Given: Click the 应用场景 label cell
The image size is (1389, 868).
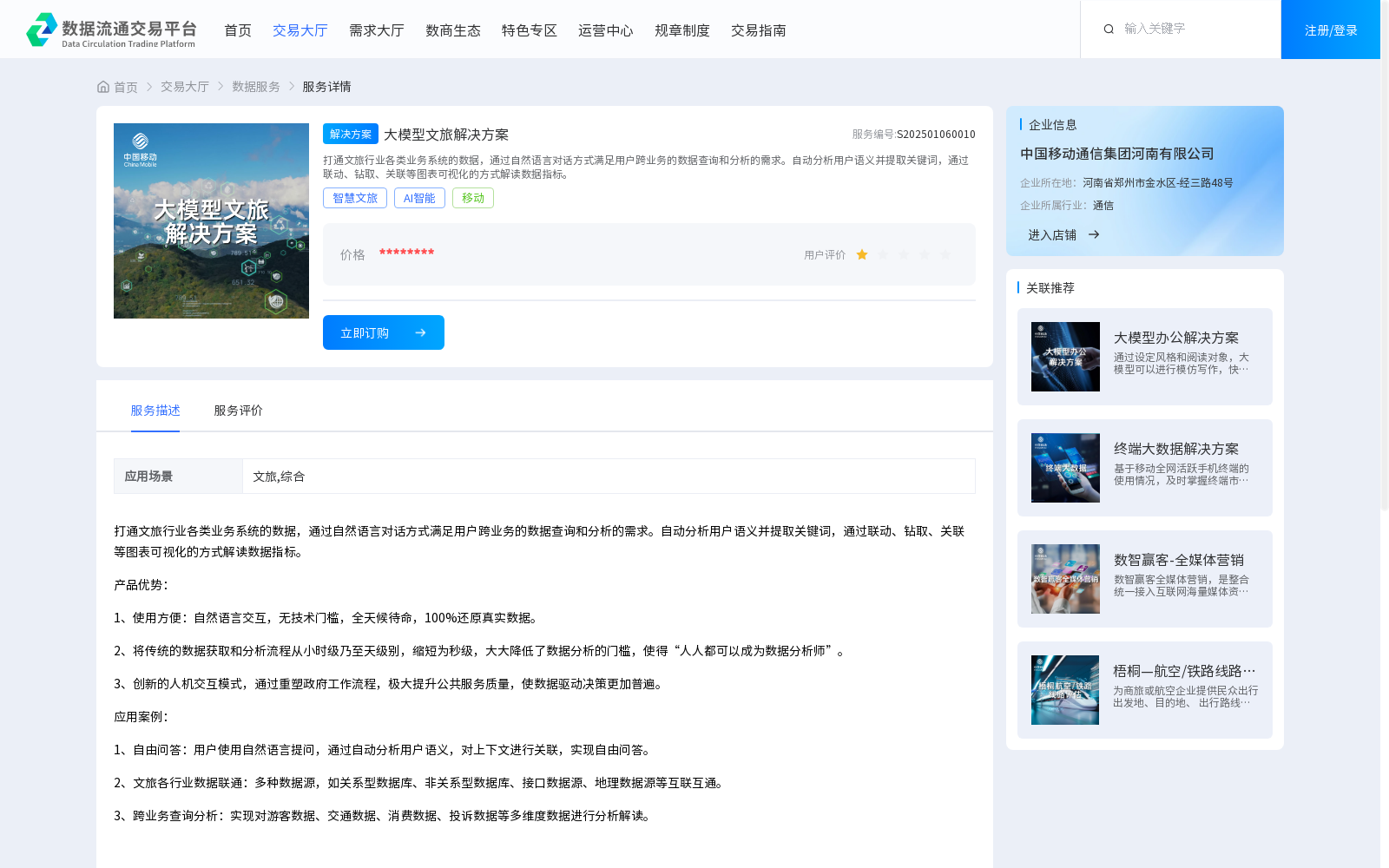Looking at the screenshot, I should 178,477.
